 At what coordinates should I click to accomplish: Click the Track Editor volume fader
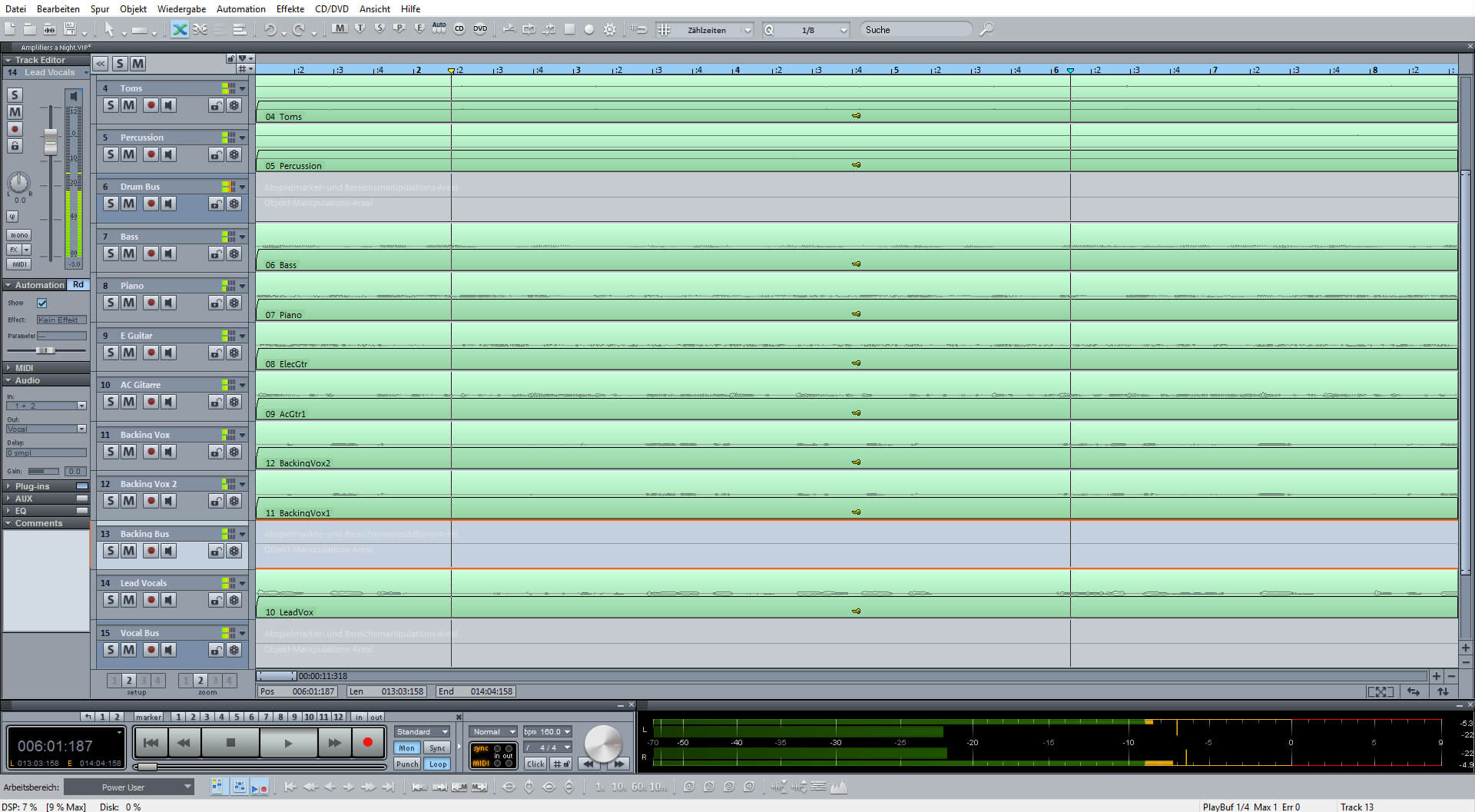51,141
